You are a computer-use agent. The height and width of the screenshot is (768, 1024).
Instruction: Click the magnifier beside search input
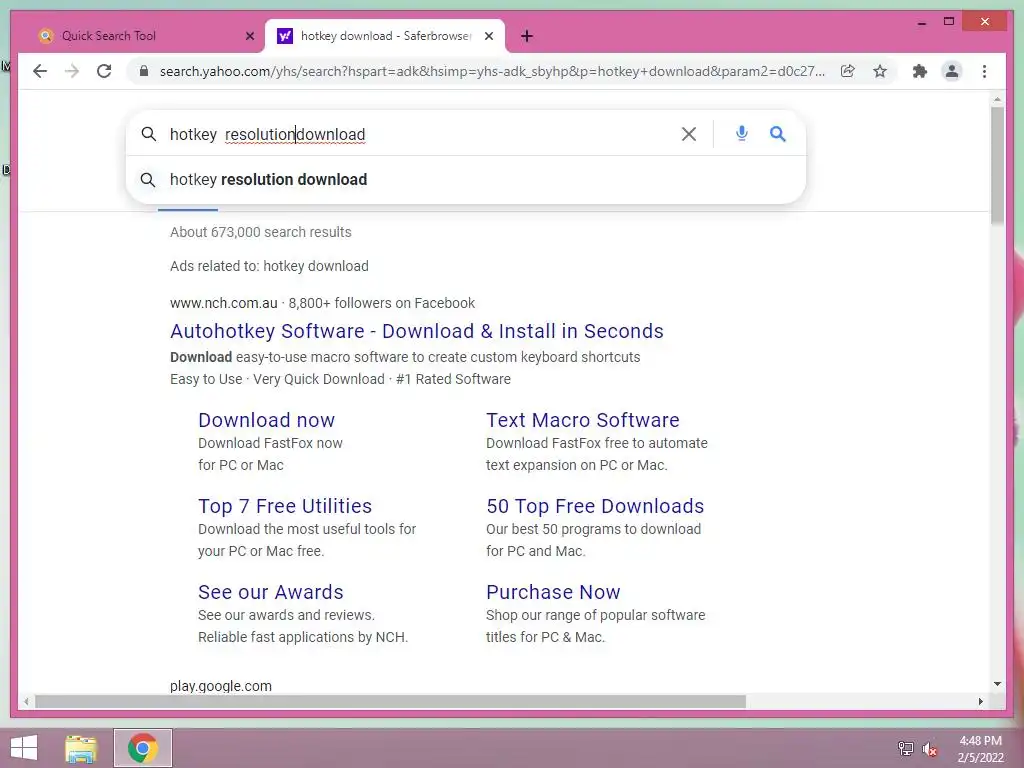pyautogui.click(x=149, y=134)
